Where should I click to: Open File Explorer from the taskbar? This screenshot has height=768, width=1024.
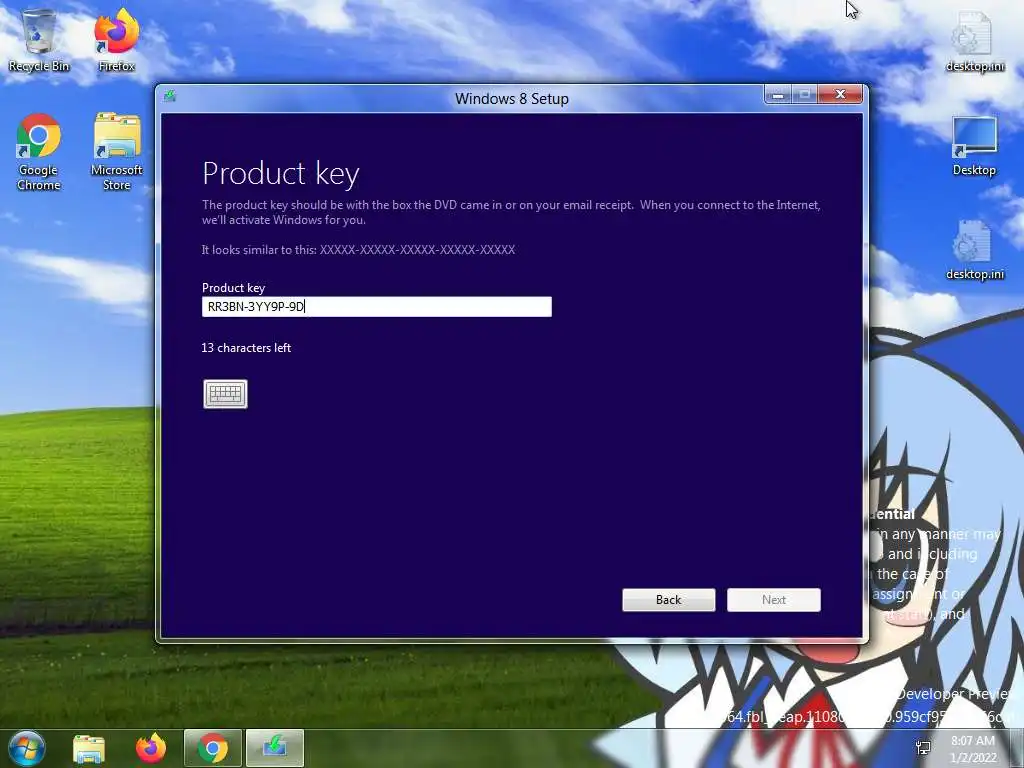click(89, 748)
